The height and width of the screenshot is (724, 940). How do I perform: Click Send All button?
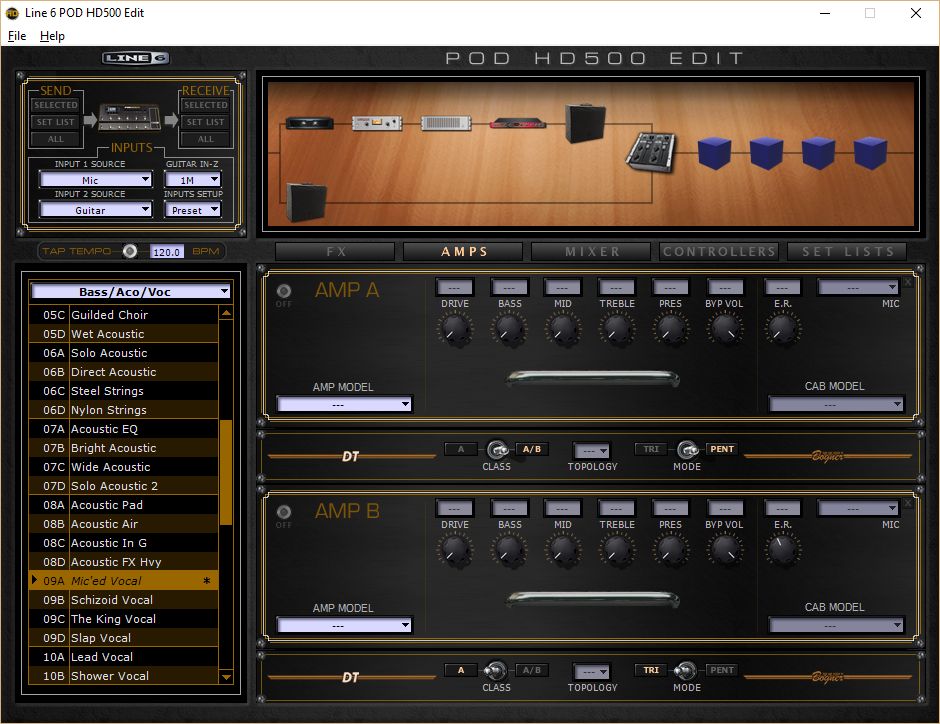coord(56,139)
